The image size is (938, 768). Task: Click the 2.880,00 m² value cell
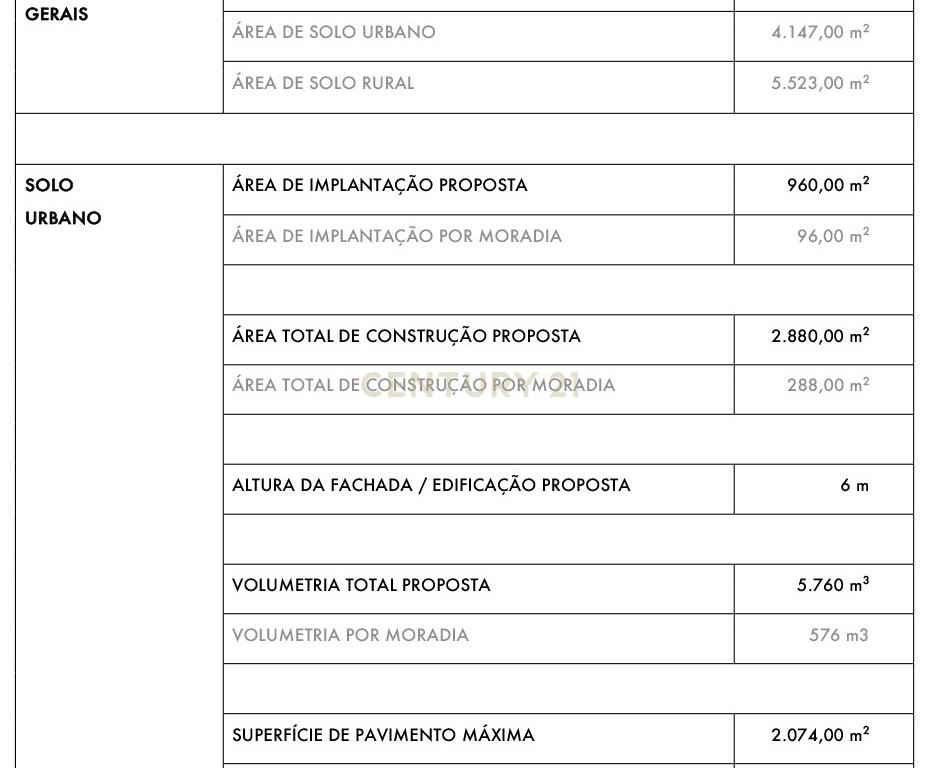(x=820, y=336)
